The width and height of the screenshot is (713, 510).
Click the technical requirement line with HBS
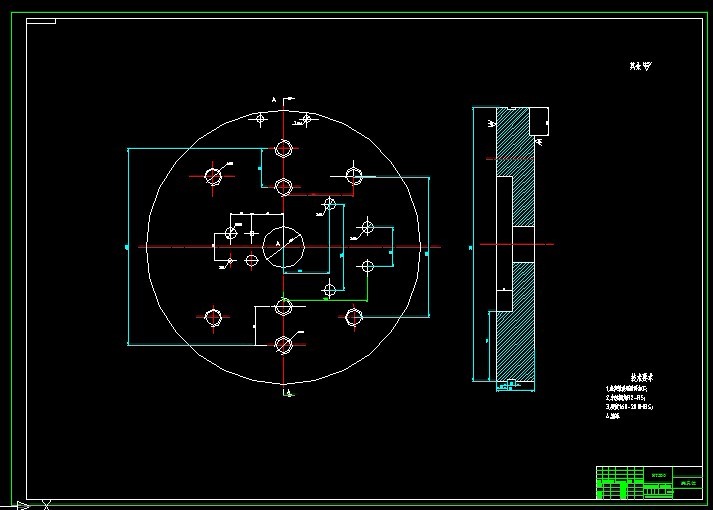tap(629, 406)
